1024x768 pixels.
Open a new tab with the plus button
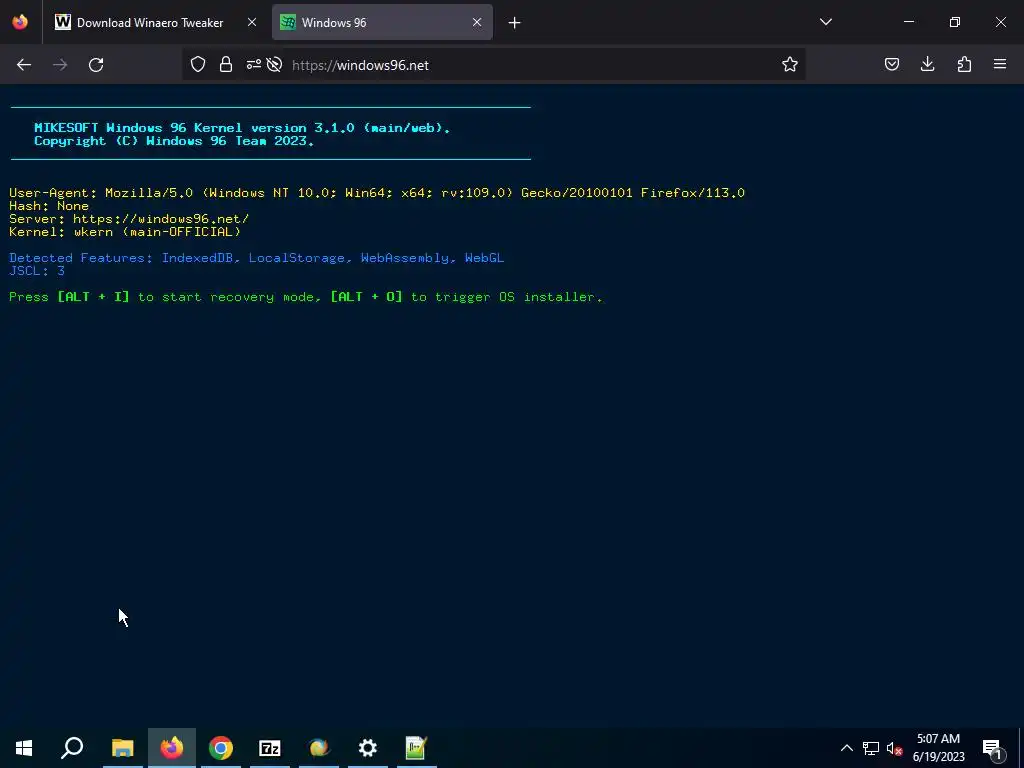(x=515, y=23)
